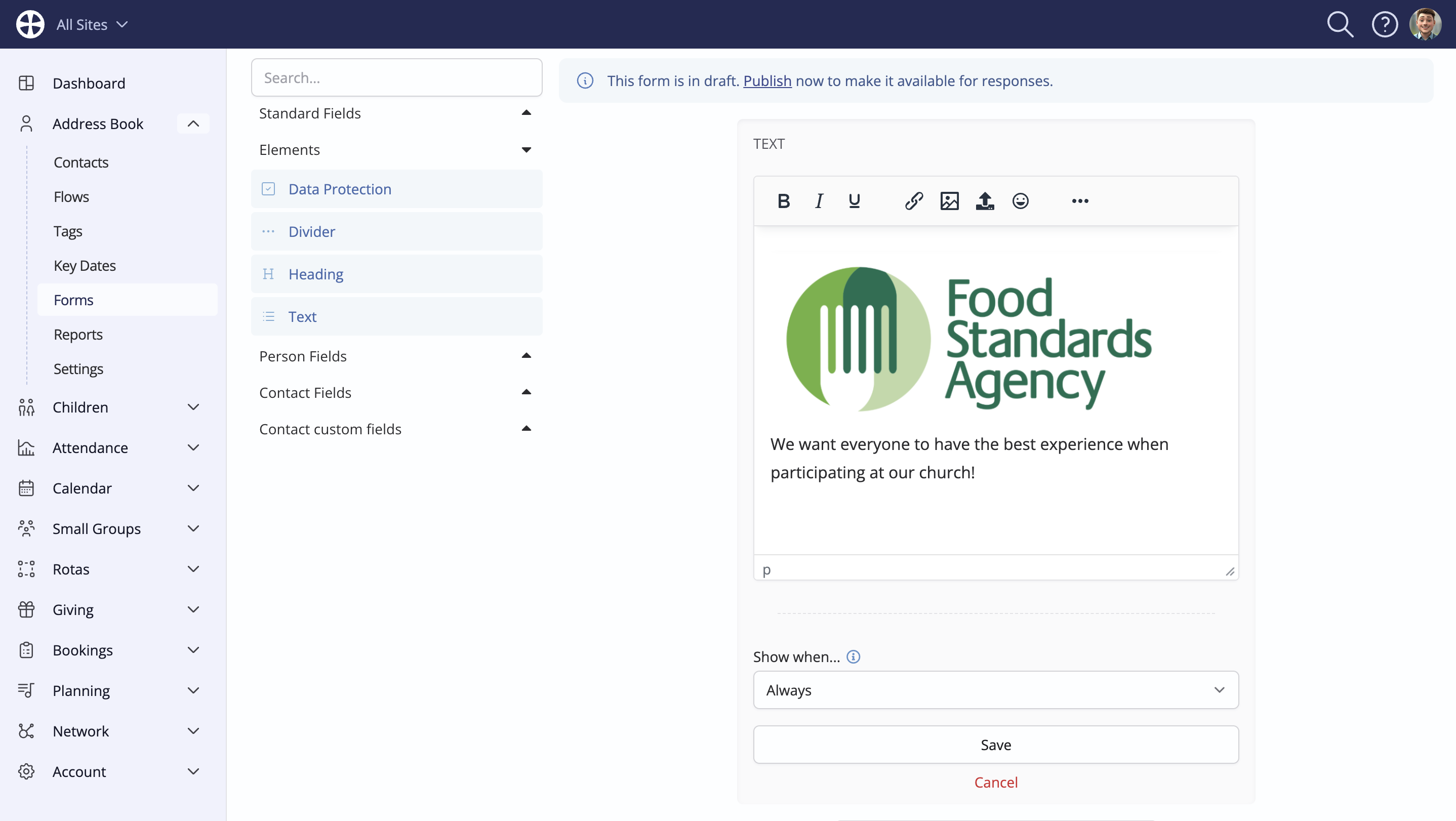
Task: Click the Children sidebar icon
Action: (26, 407)
